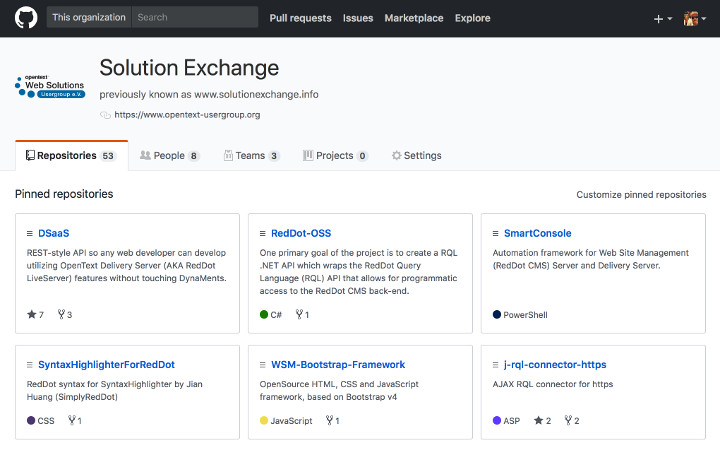Click the purple CSS language dot
Viewport: 720px width, 455px height.
[x=31, y=420]
